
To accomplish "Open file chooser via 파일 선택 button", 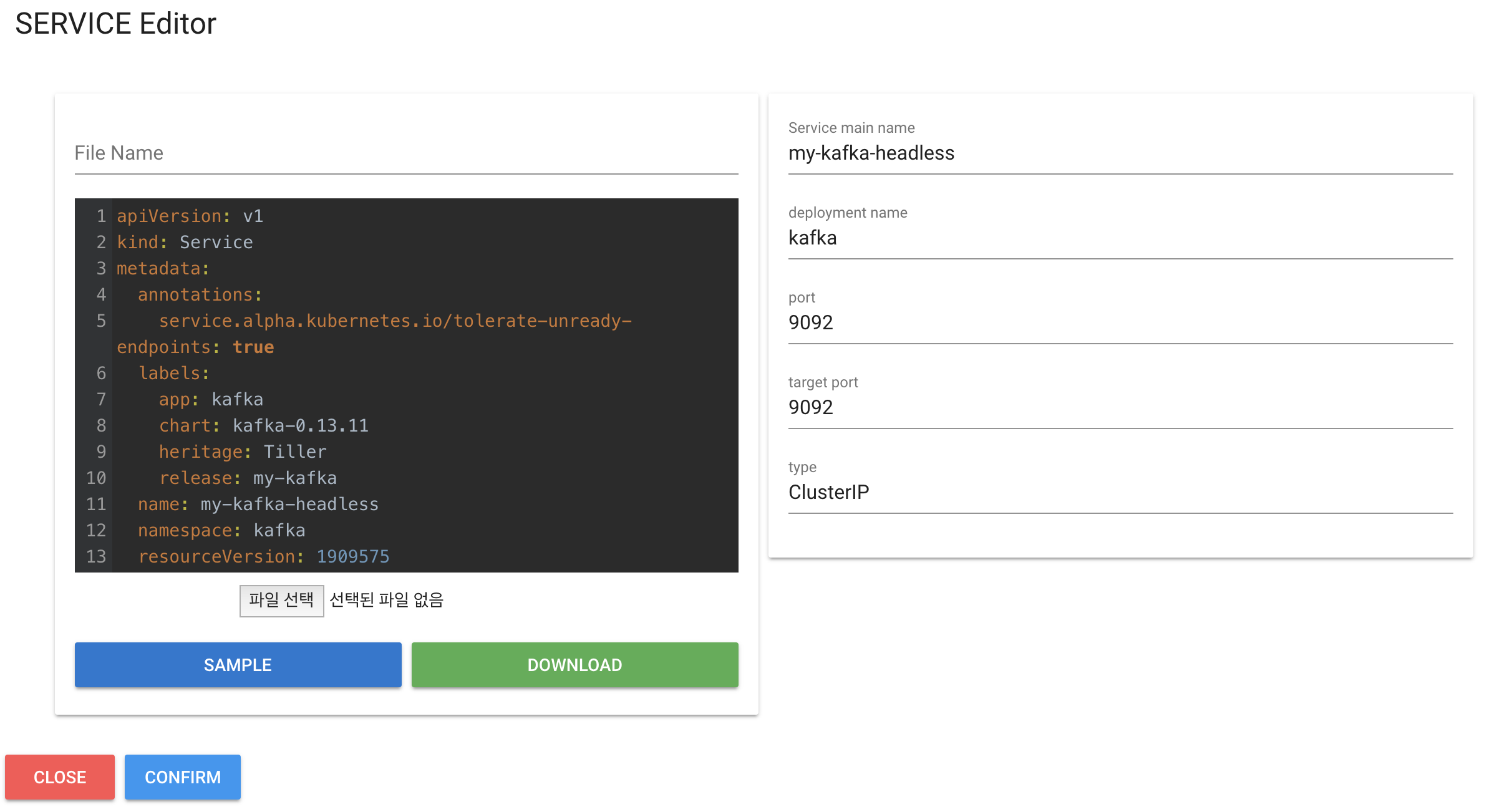I will pos(281,599).
